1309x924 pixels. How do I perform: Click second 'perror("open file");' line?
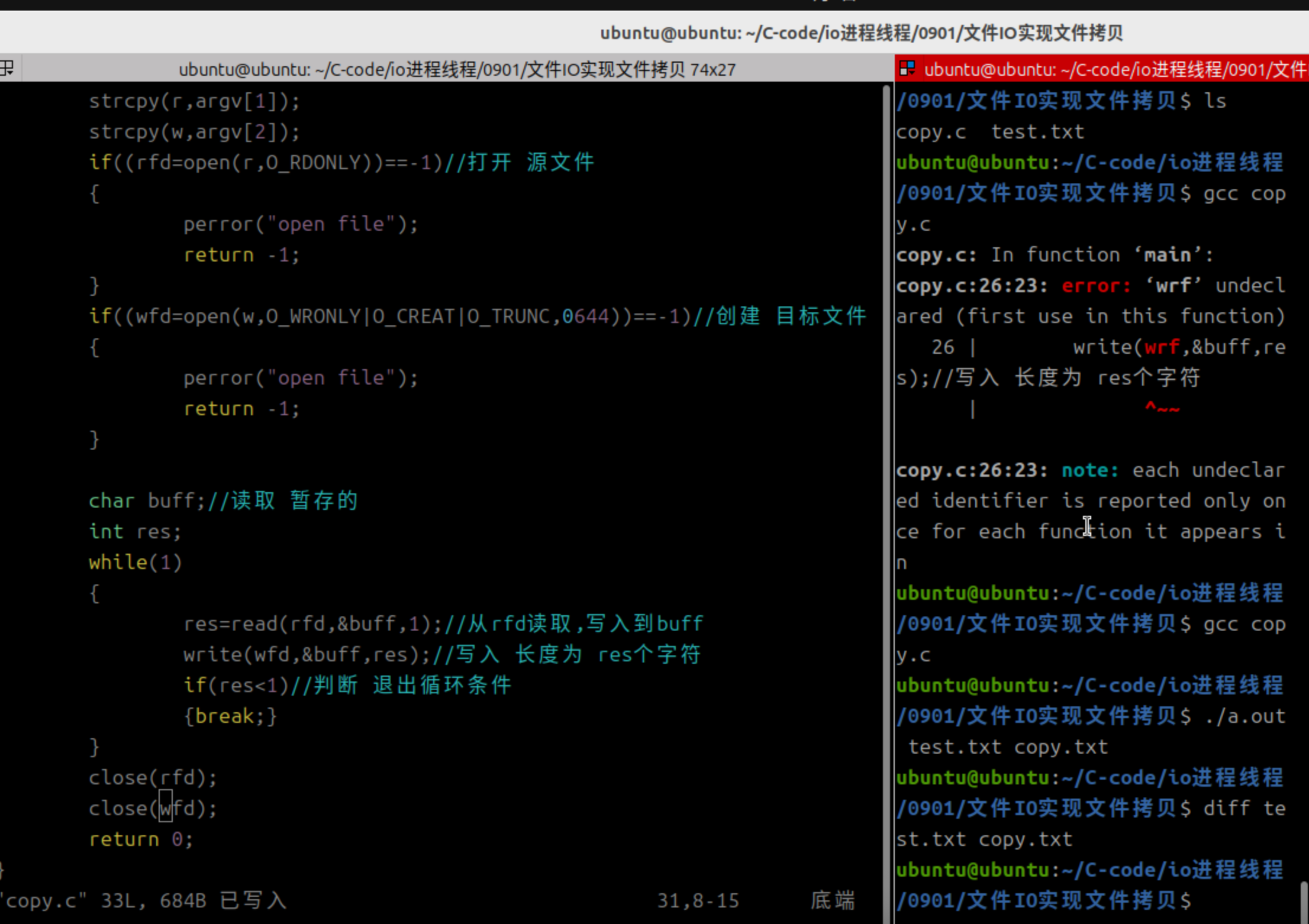301,378
